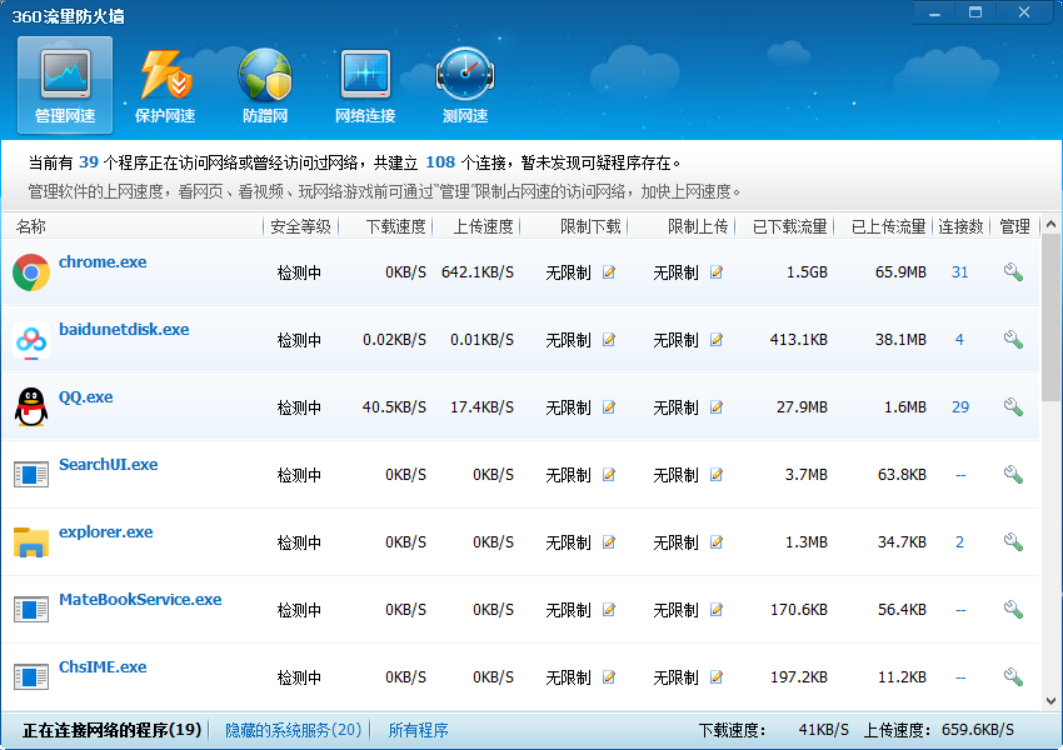Screen dimensions: 1063x750
Task: Click the scrollbar down arrow
Action: [1051, 701]
